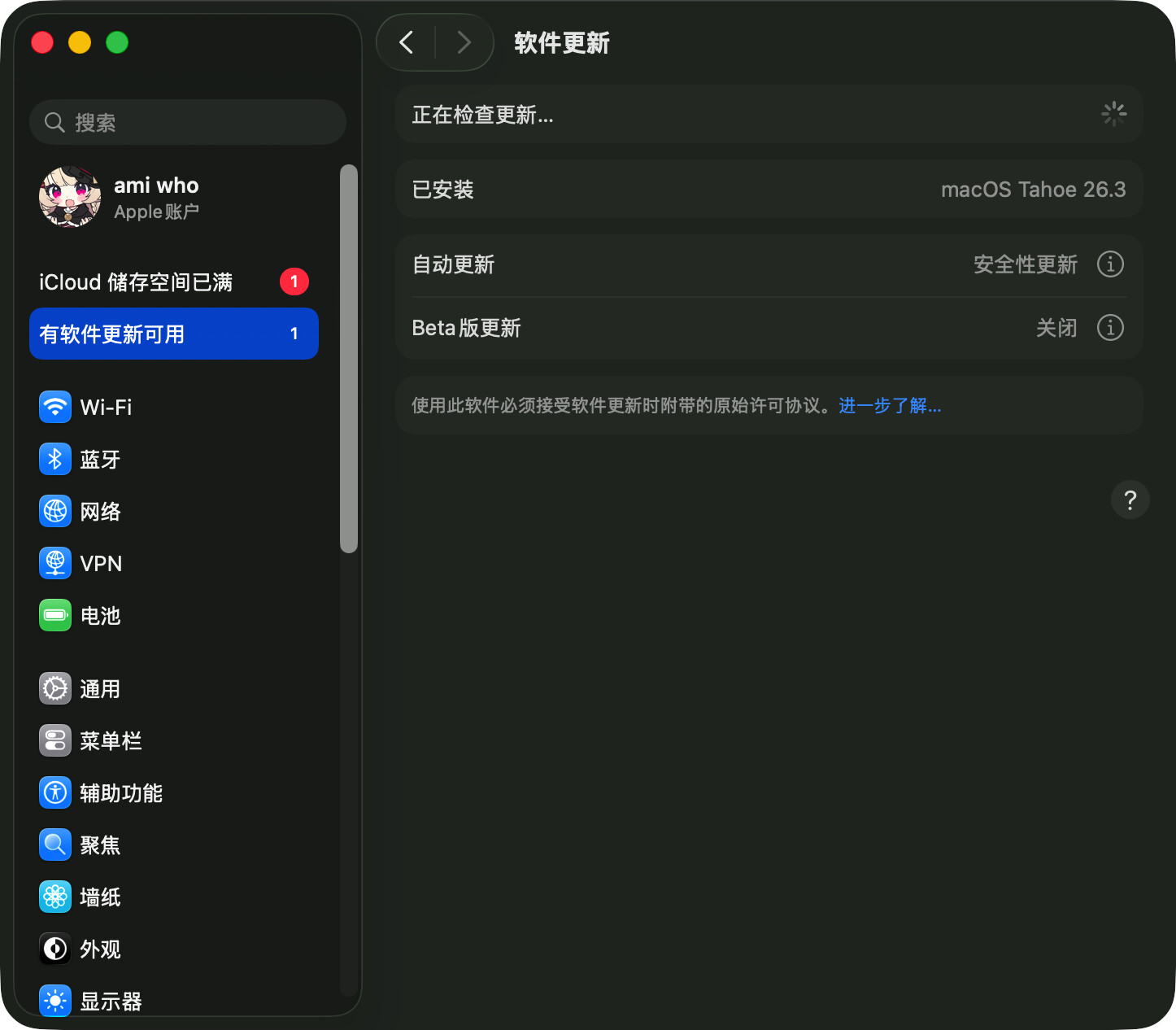Click the 通用 gear icon
Viewport: 1176px width, 1030px height.
click(55, 688)
